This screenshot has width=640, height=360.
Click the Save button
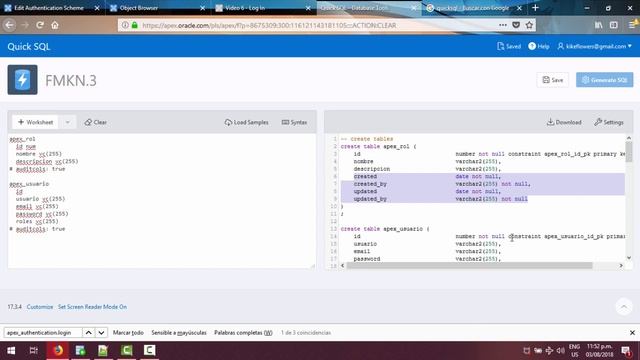pos(553,80)
